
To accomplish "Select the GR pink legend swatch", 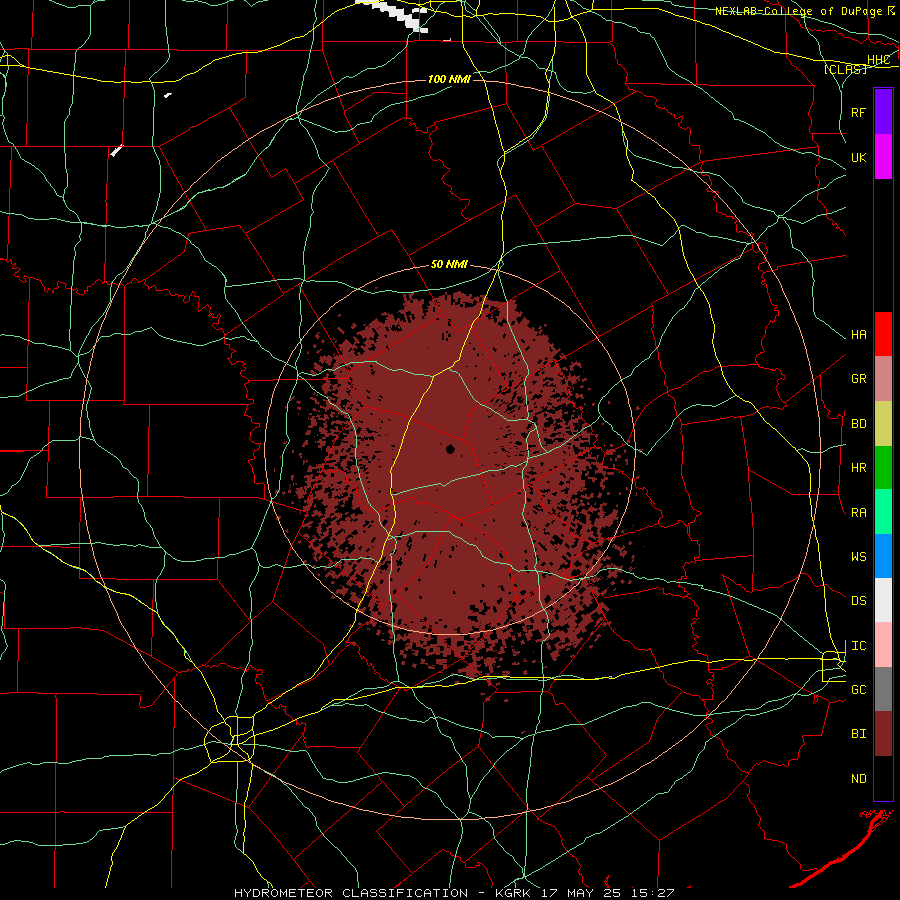I will [x=883, y=379].
